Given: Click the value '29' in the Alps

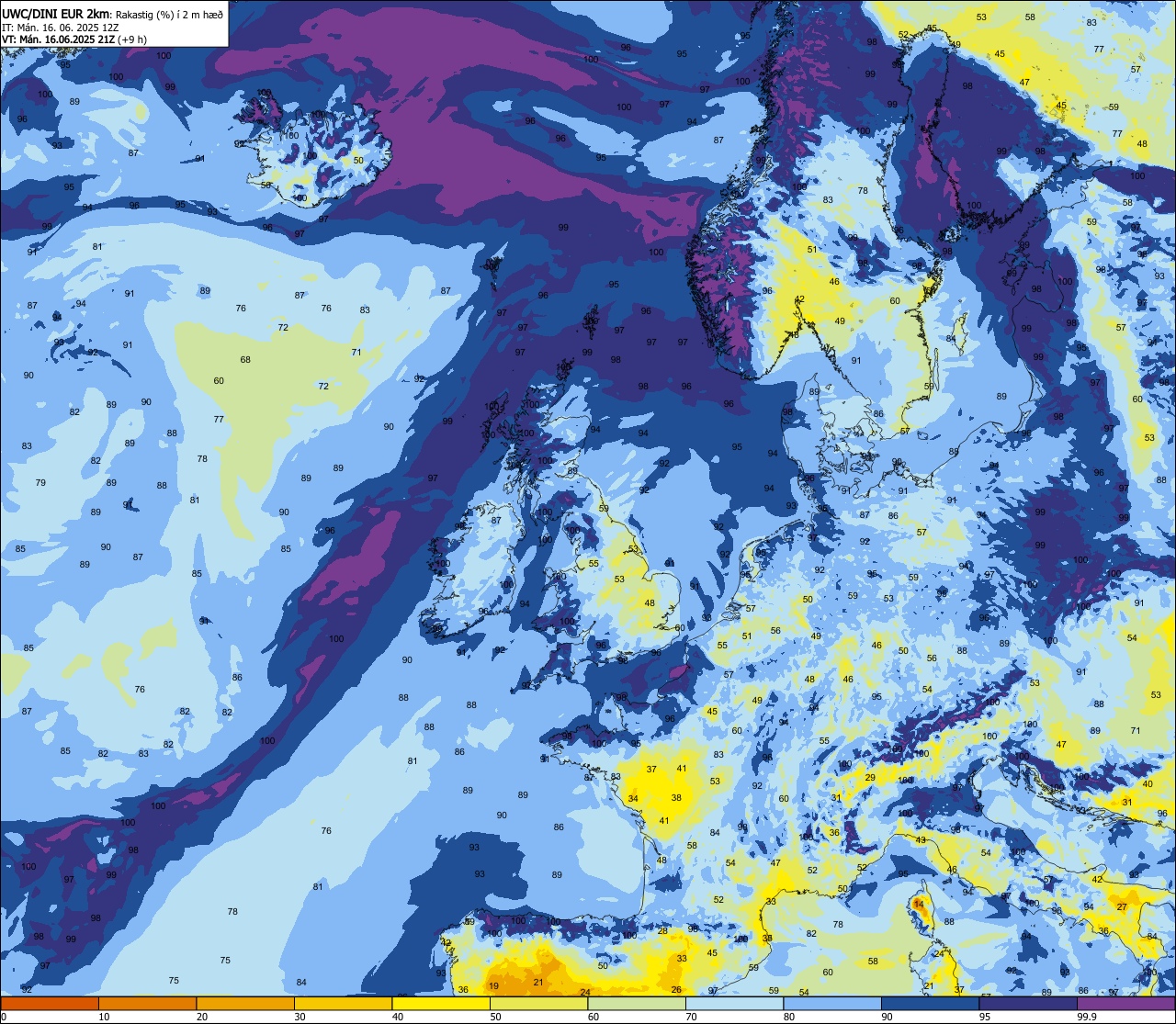Looking at the screenshot, I should [870, 778].
